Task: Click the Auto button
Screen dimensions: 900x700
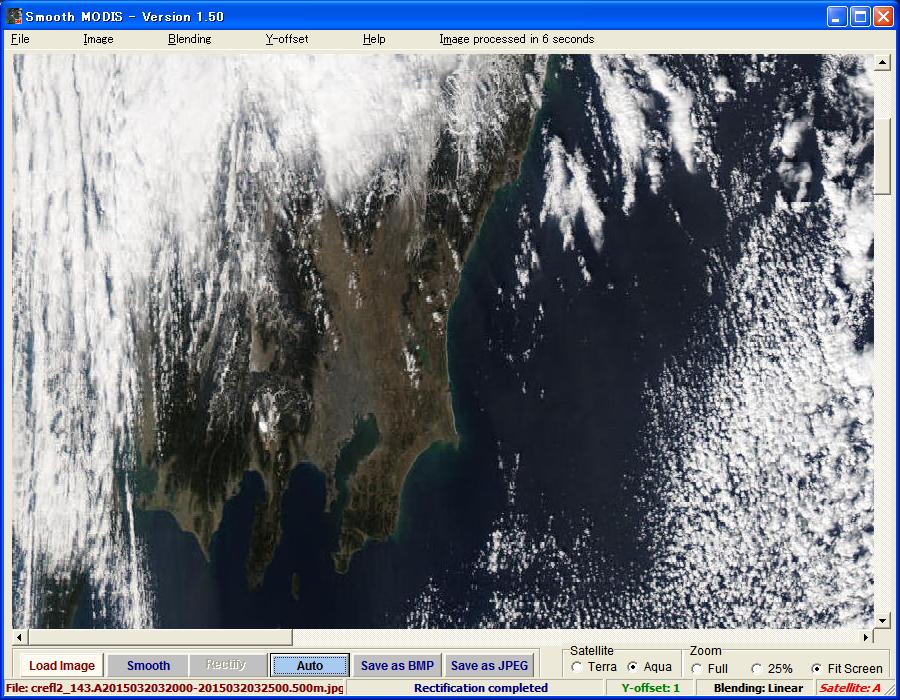Action: 310,666
